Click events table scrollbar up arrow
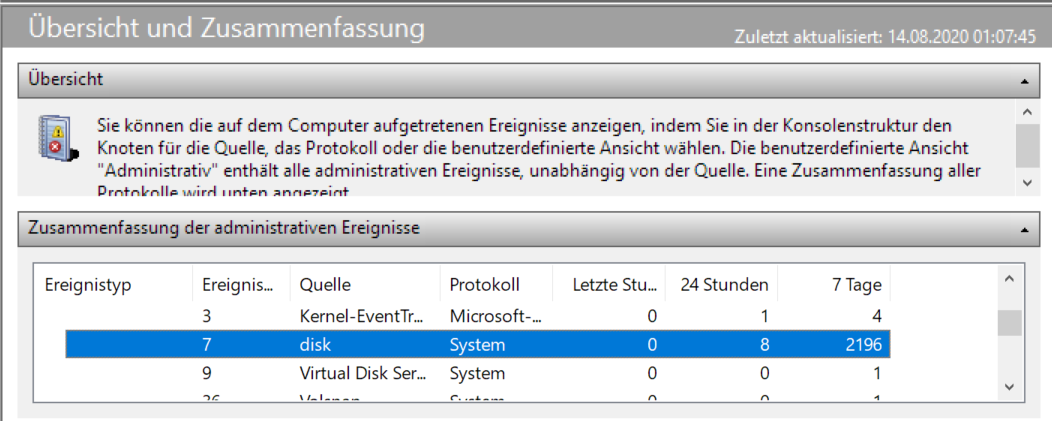The image size is (1052, 421). pos(1010,279)
